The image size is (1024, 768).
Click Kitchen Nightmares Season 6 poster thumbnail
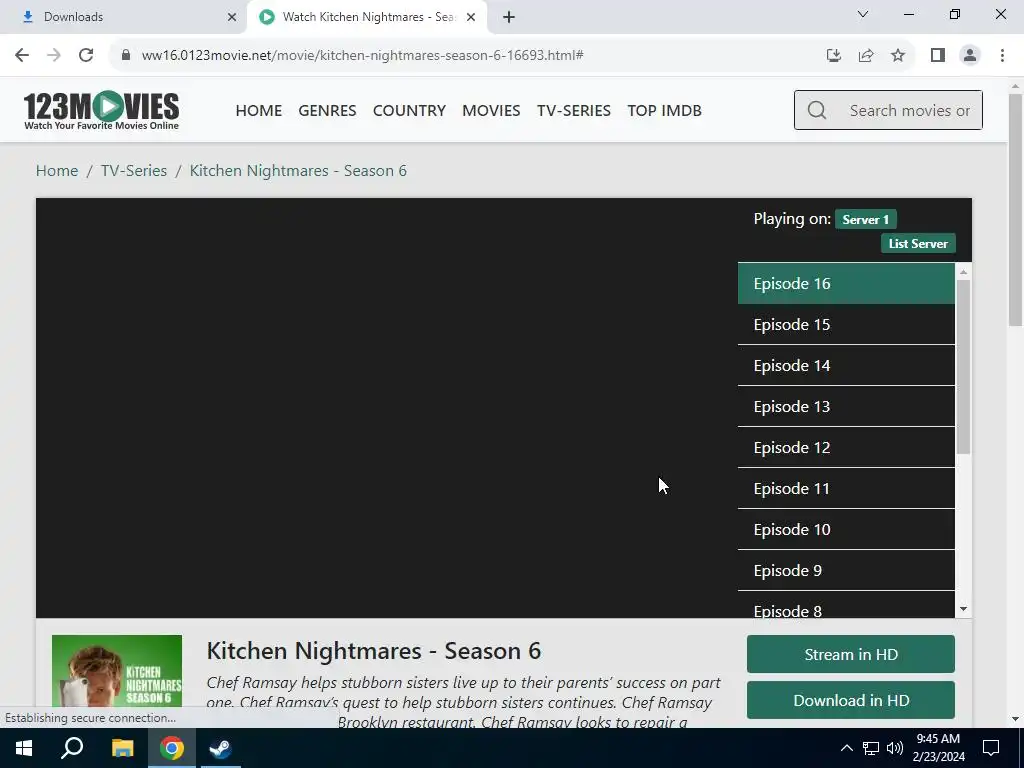tap(117, 670)
